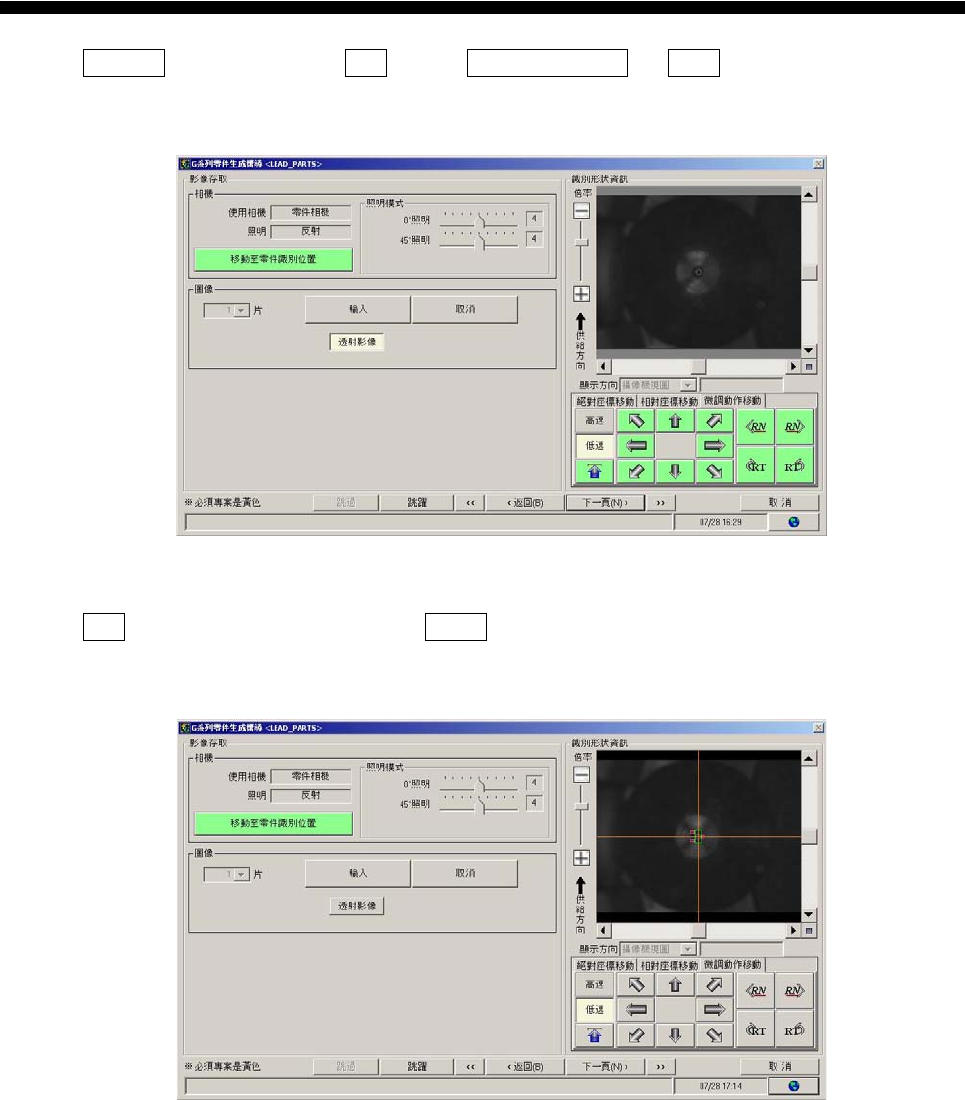Viewport: 965px width, 1100px height.
Task: Select 微調動作移動 tab in 17:14 window
Action: click(x=732, y=965)
